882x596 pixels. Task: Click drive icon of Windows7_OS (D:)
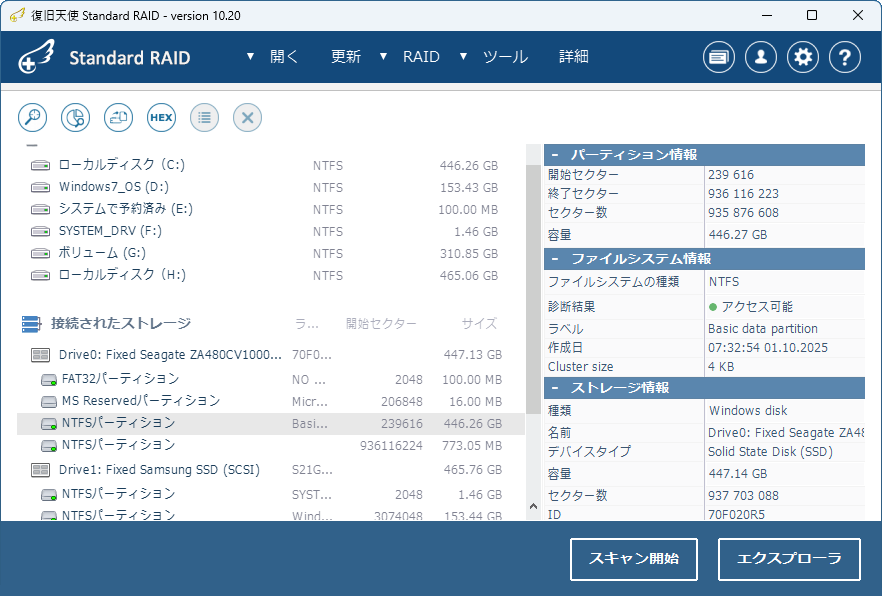[40, 187]
